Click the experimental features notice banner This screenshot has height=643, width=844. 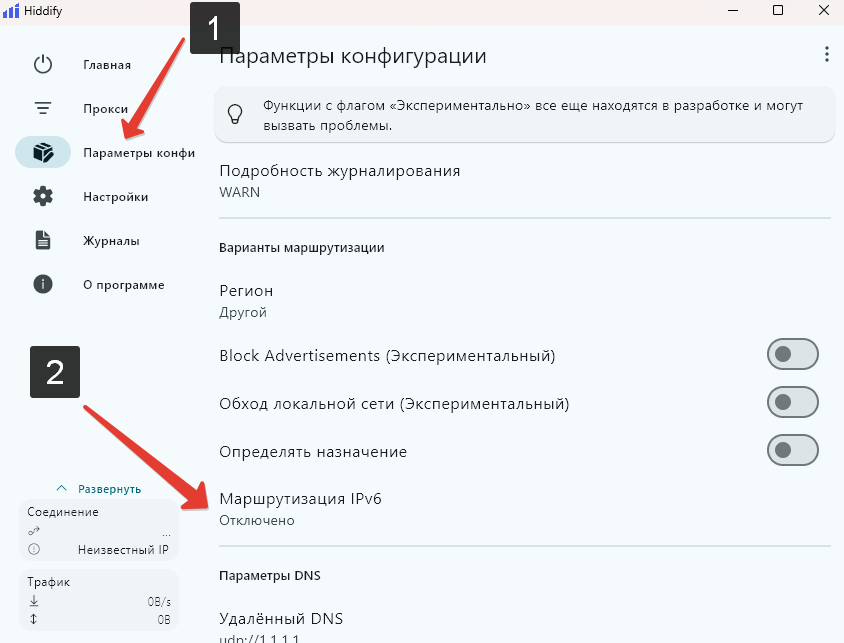click(x=525, y=115)
